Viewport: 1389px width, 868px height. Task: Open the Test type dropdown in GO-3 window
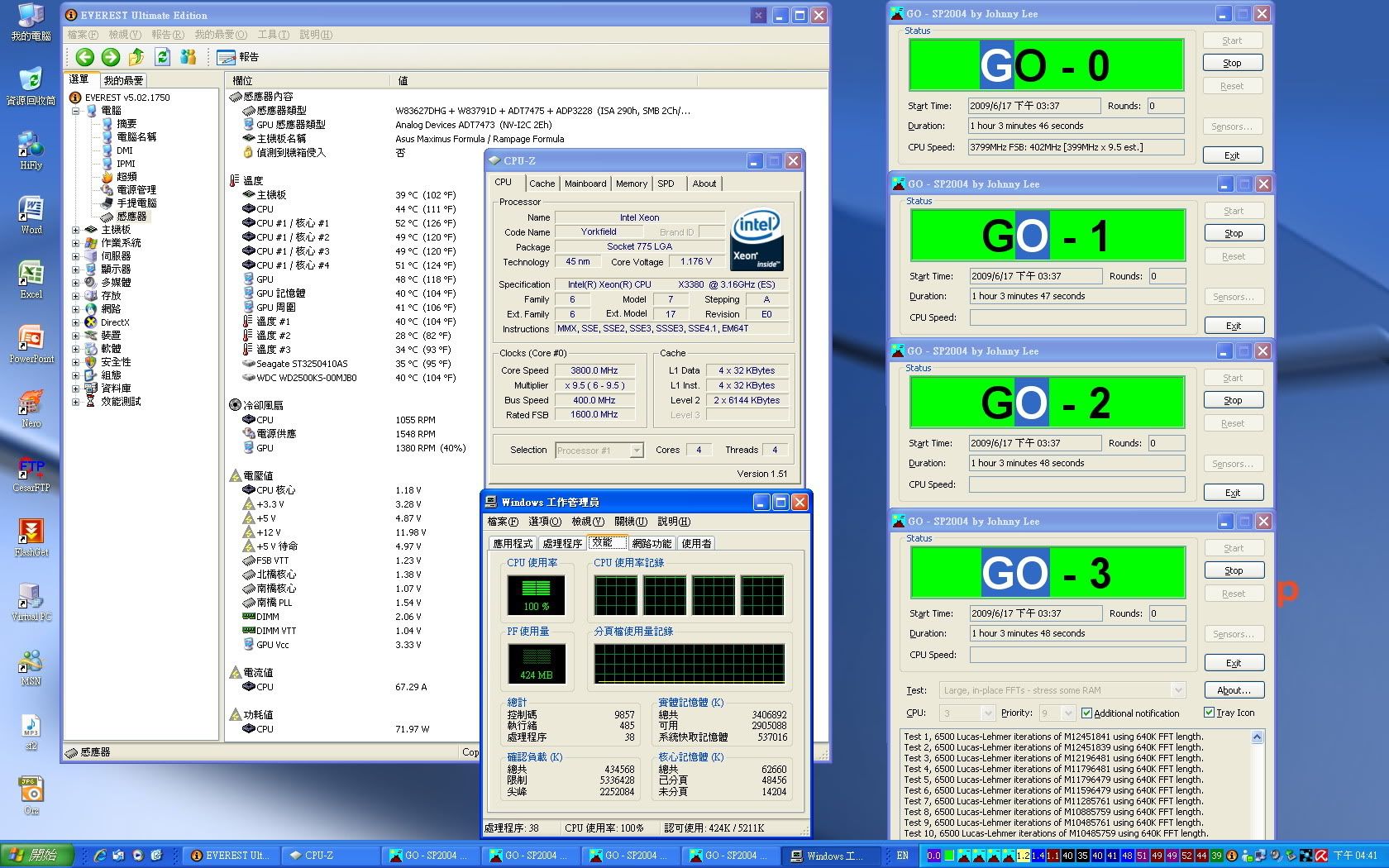tap(1062, 690)
